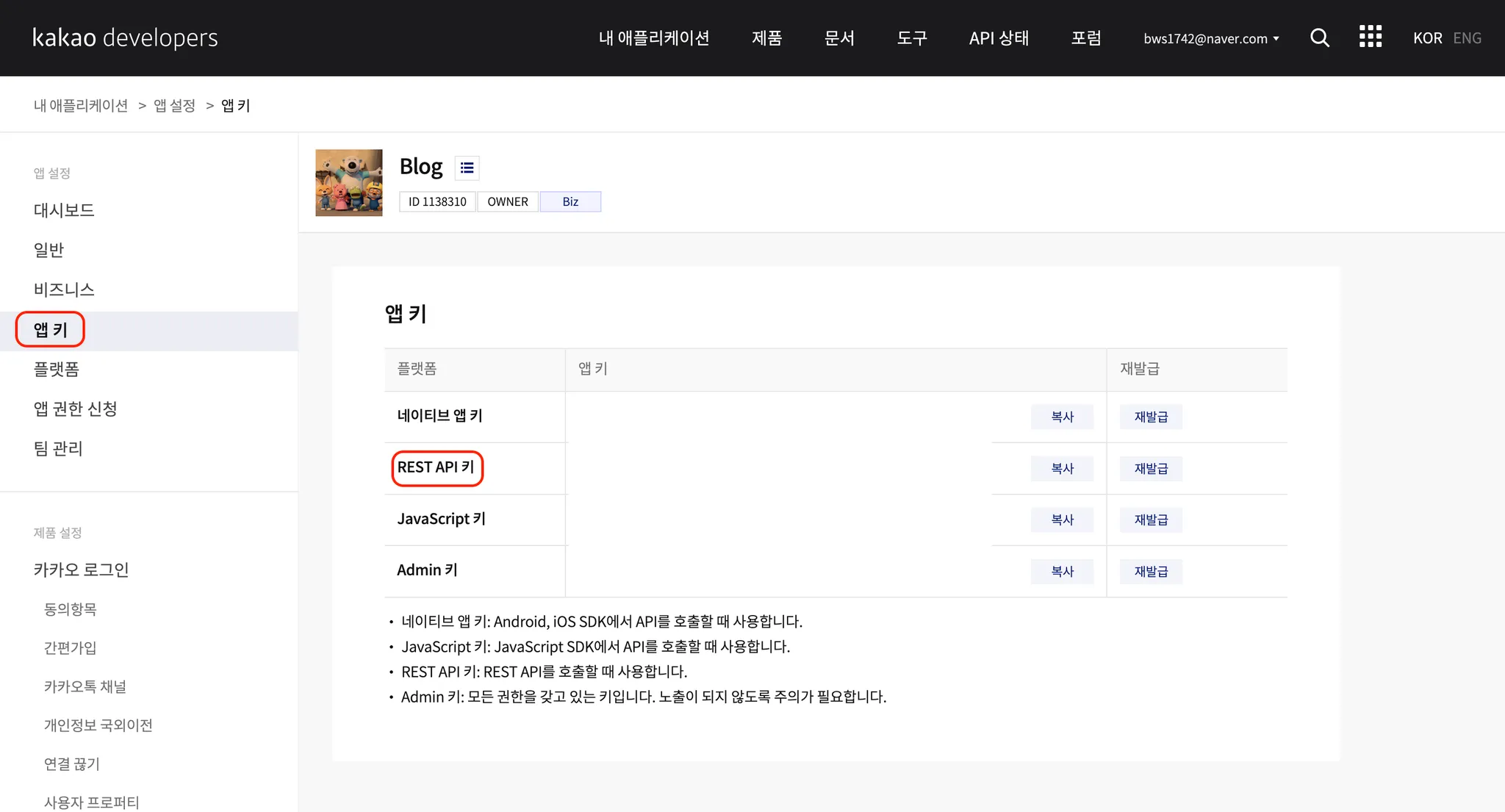Viewport: 1505px width, 812px height.
Task: Click the kakao developers logo
Action: coord(125,37)
